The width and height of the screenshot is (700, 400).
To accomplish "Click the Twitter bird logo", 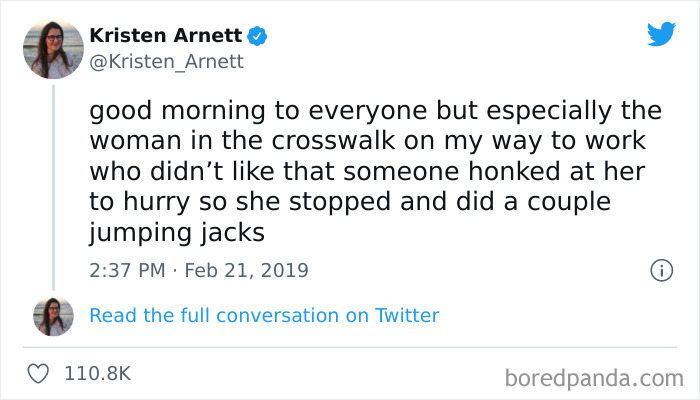I will pos(661,34).
